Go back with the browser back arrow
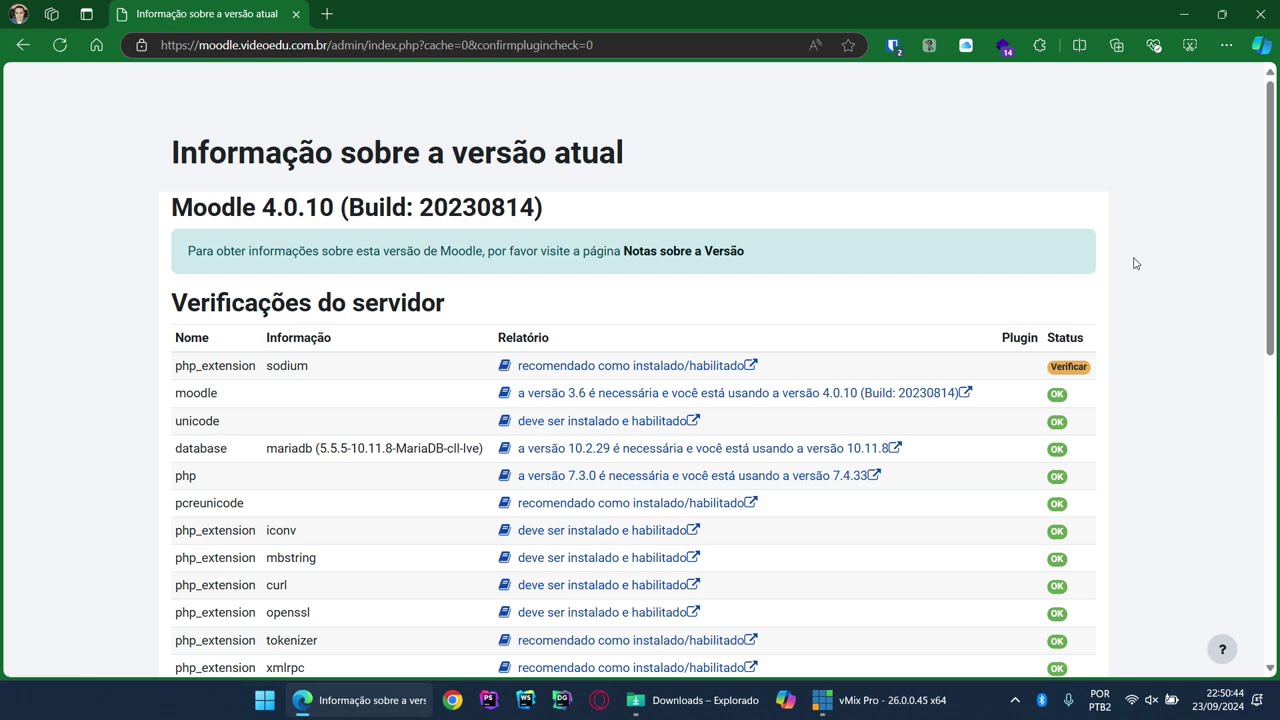The width and height of the screenshot is (1280, 720). [23, 45]
